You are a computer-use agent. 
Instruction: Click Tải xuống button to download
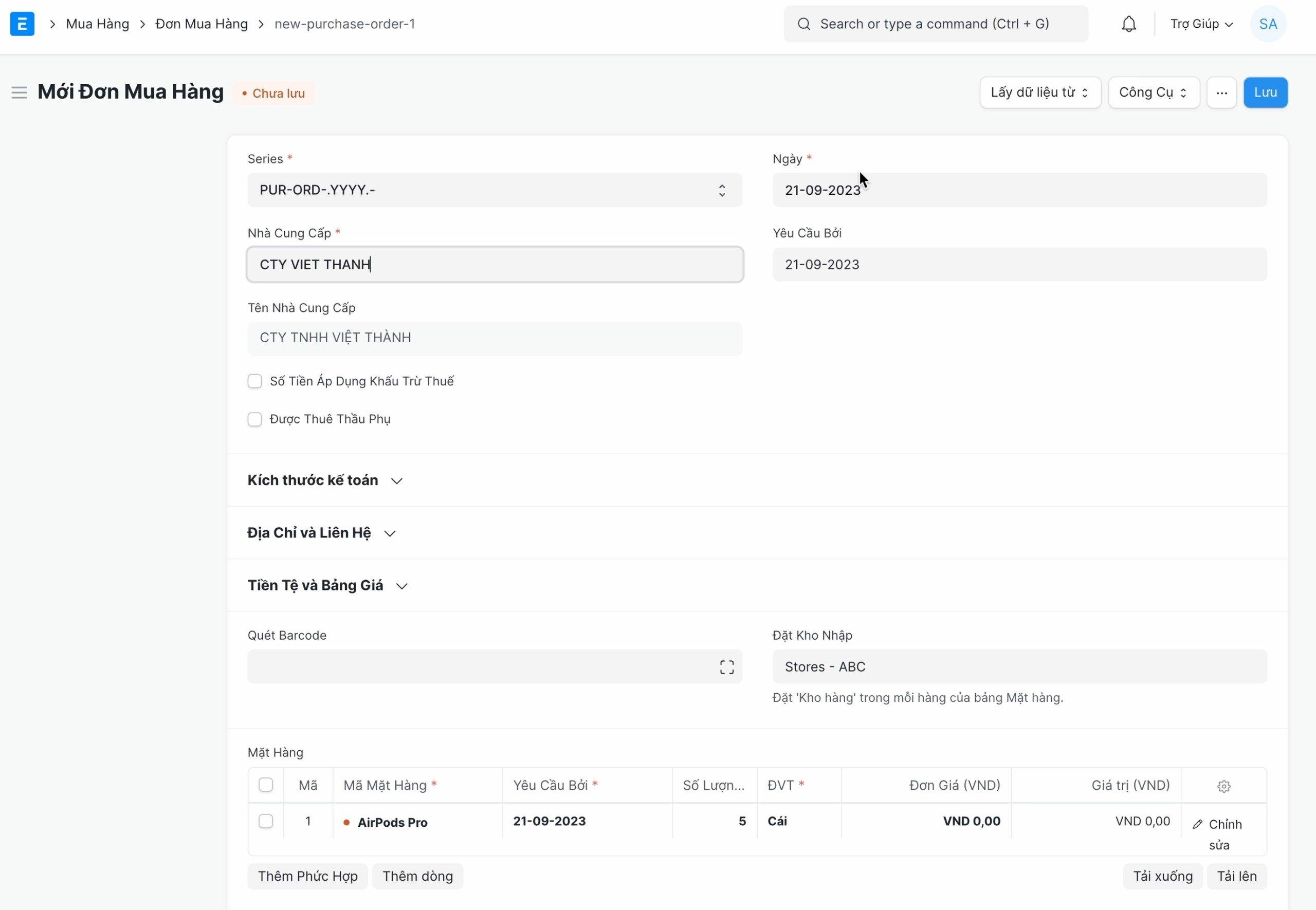pyautogui.click(x=1163, y=876)
